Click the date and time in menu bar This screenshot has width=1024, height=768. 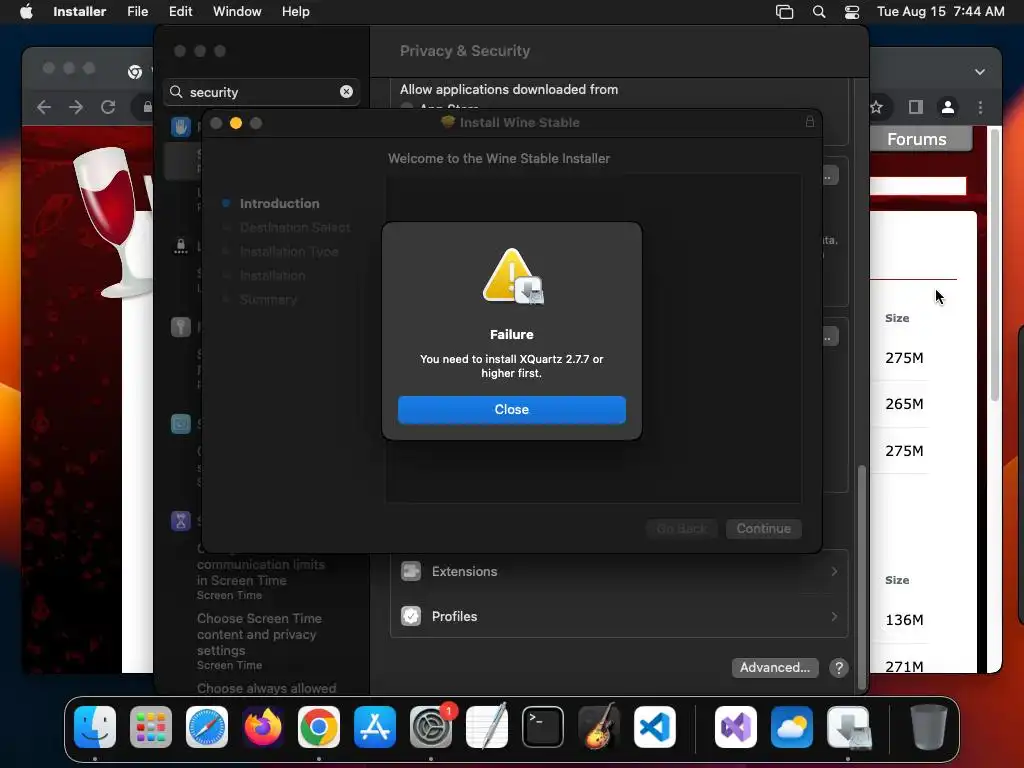[x=940, y=11]
